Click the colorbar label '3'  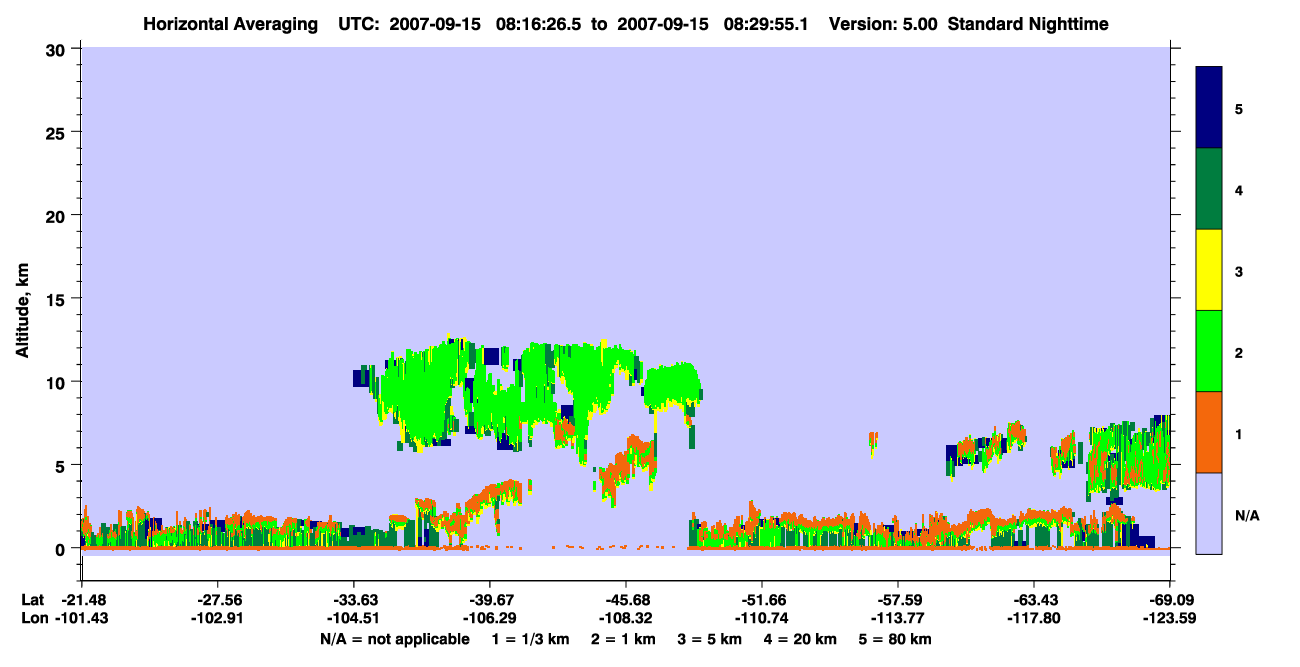pyautogui.click(x=1239, y=270)
